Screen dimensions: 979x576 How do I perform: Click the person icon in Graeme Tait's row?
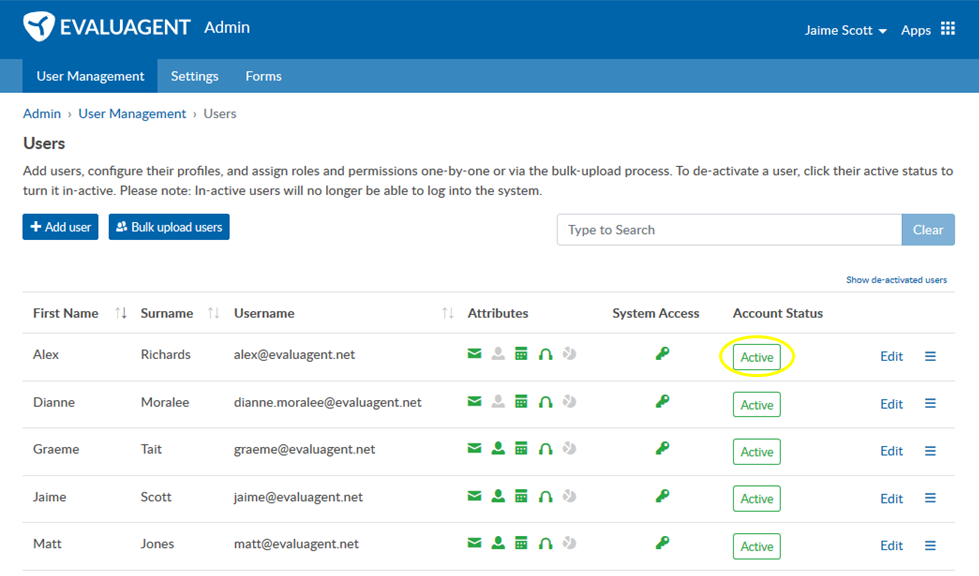point(498,448)
